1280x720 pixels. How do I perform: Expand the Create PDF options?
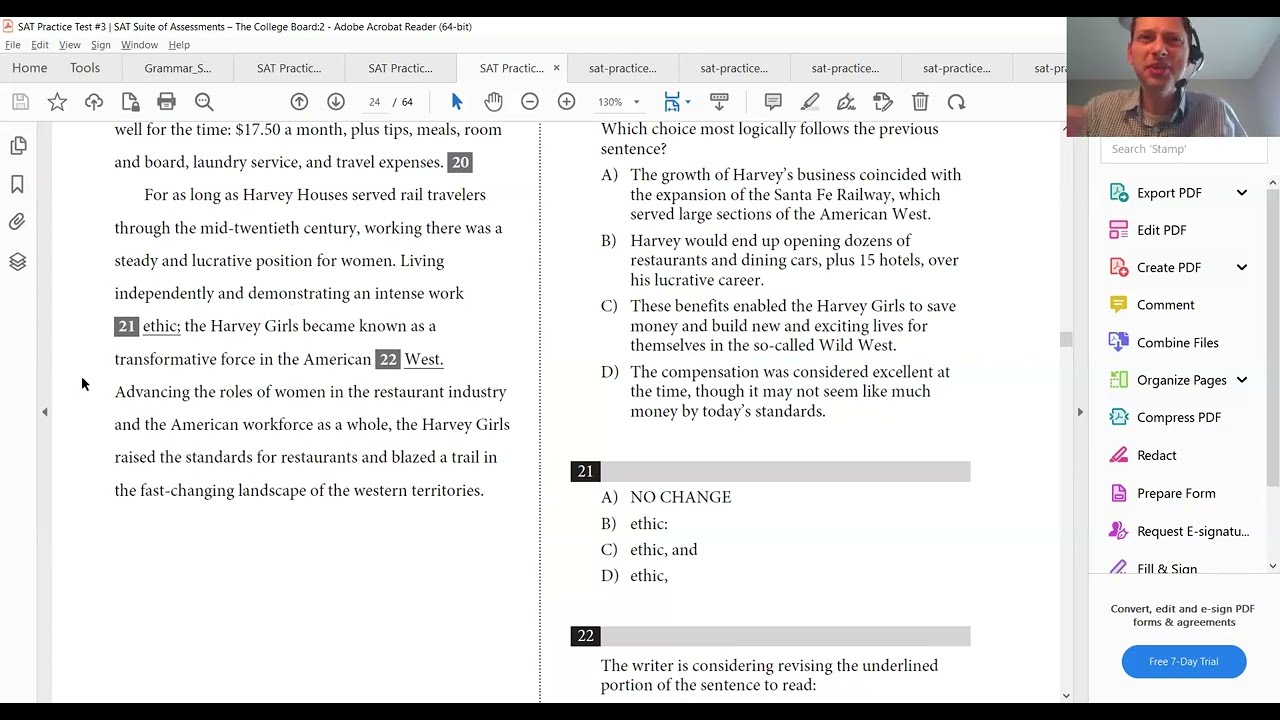1242,268
